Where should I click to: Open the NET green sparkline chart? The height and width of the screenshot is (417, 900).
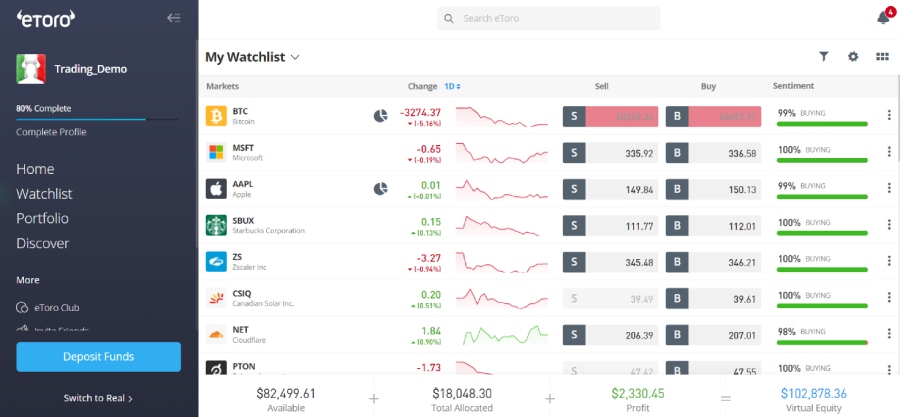(x=505, y=334)
